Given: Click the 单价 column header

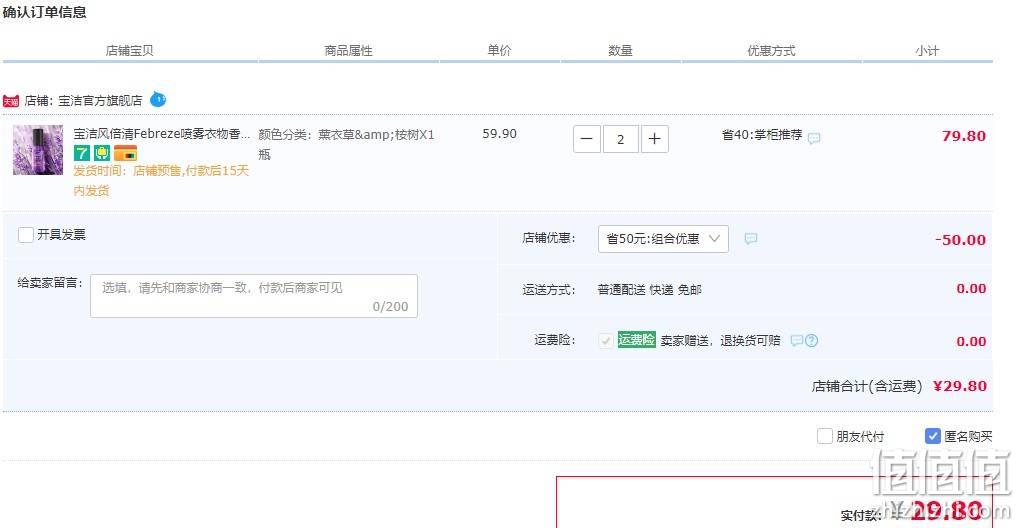Looking at the screenshot, I should [x=500, y=50].
